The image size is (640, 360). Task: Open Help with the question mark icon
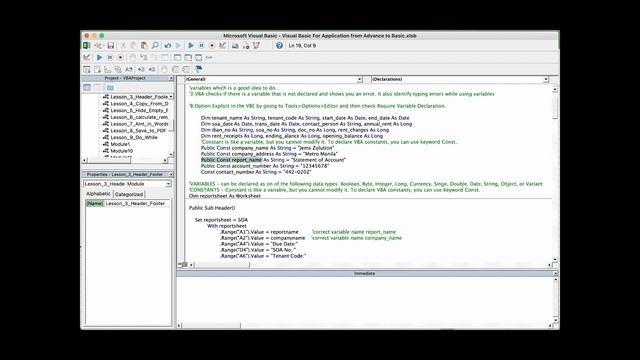[x=279, y=45]
